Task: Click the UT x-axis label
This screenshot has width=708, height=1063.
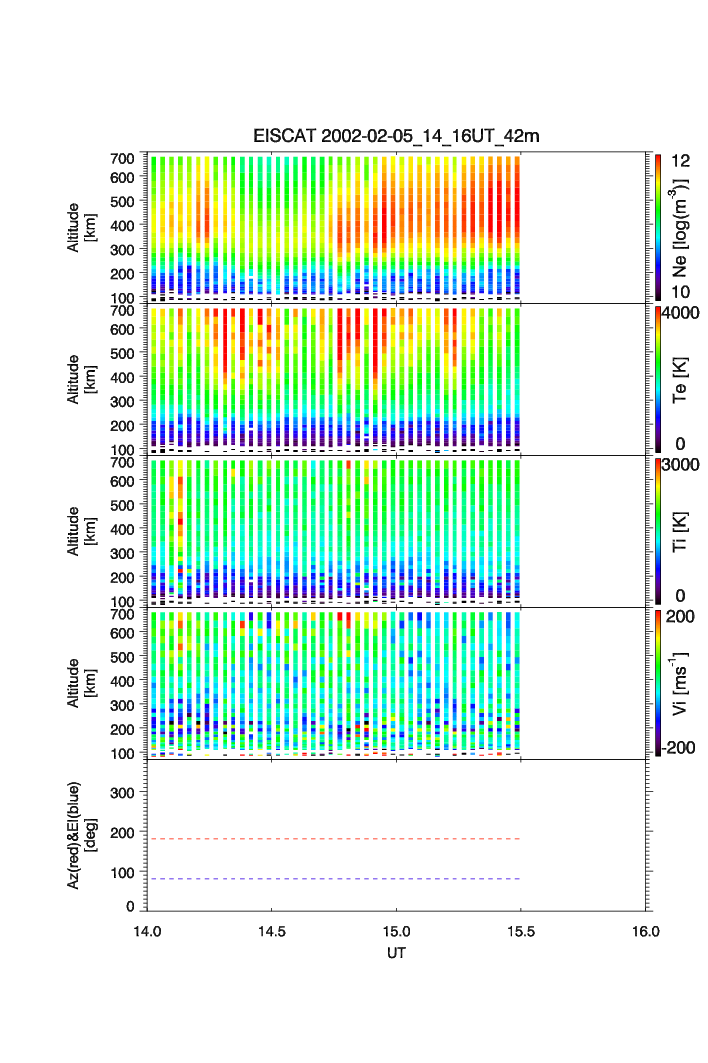Action: point(397,953)
